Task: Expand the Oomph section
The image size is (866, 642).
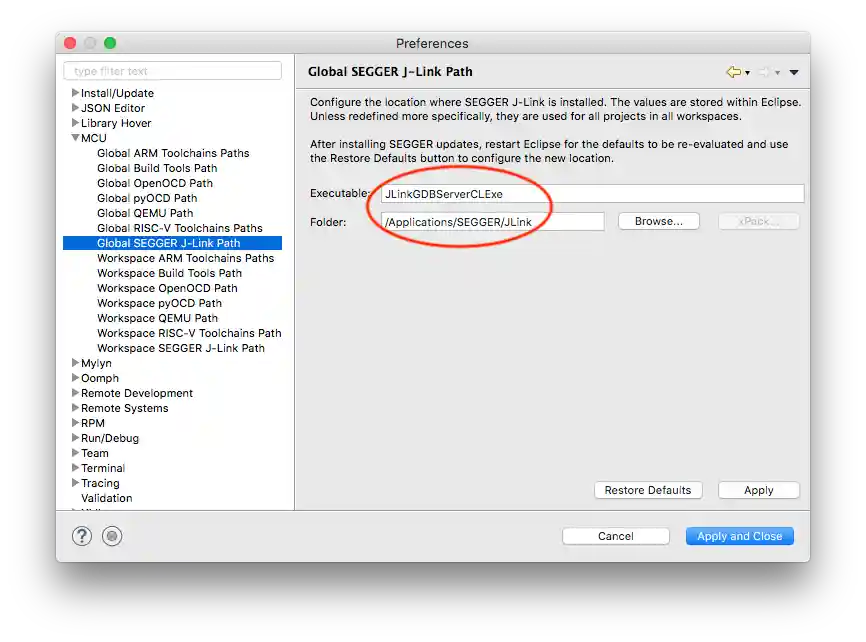Action: click(75, 378)
